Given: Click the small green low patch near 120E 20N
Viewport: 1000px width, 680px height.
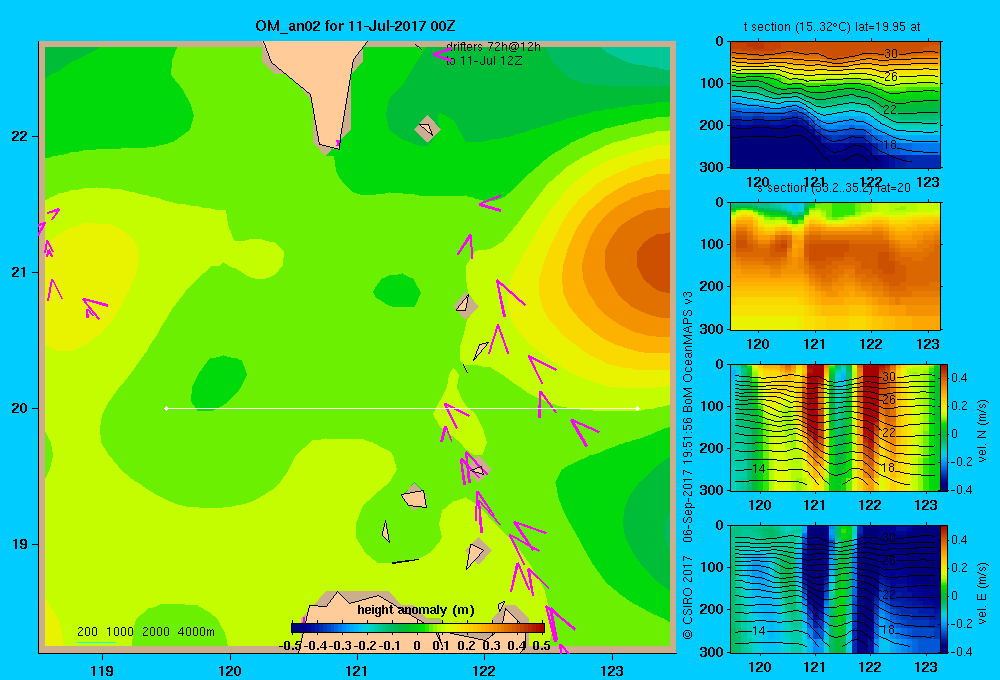Looking at the screenshot, I should [219, 383].
